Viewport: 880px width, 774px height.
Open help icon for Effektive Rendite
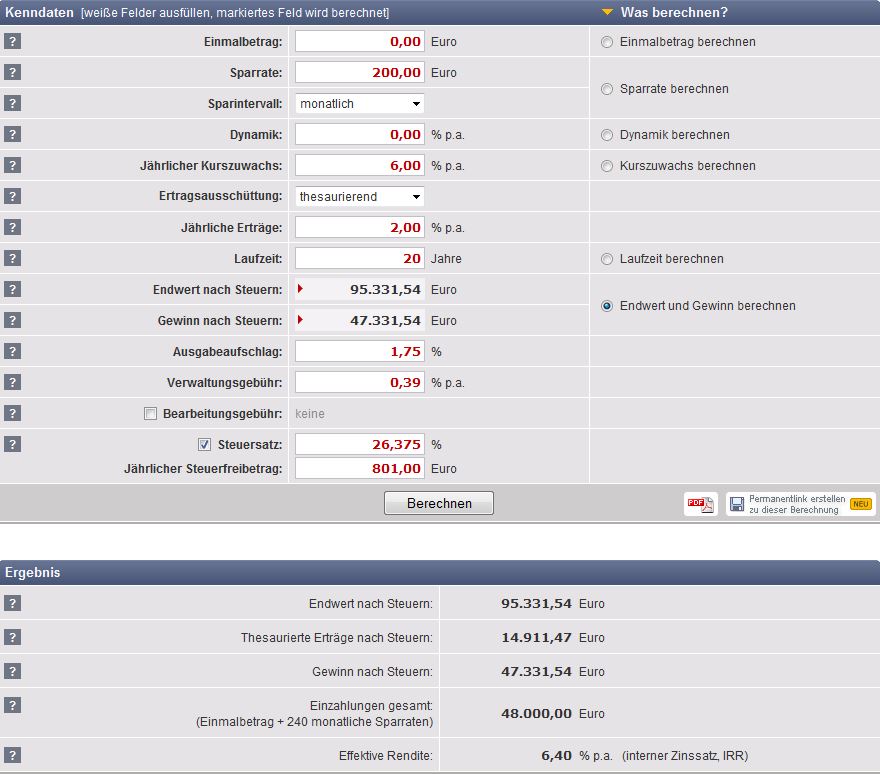coord(12,755)
